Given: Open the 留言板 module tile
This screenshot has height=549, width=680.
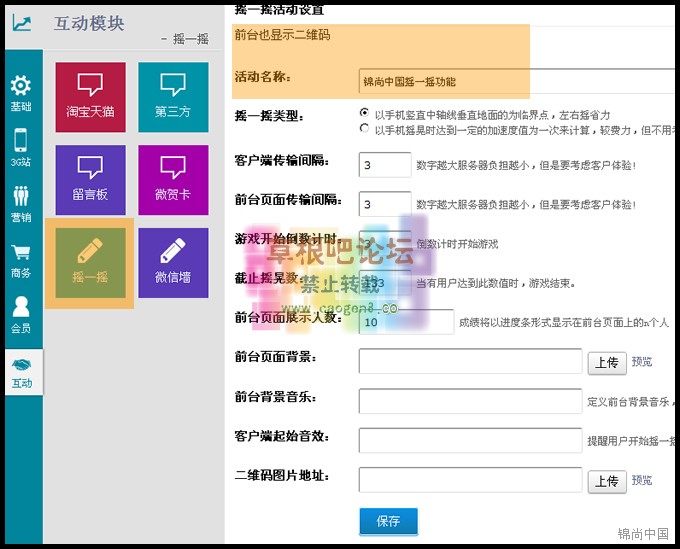Looking at the screenshot, I should [x=91, y=180].
